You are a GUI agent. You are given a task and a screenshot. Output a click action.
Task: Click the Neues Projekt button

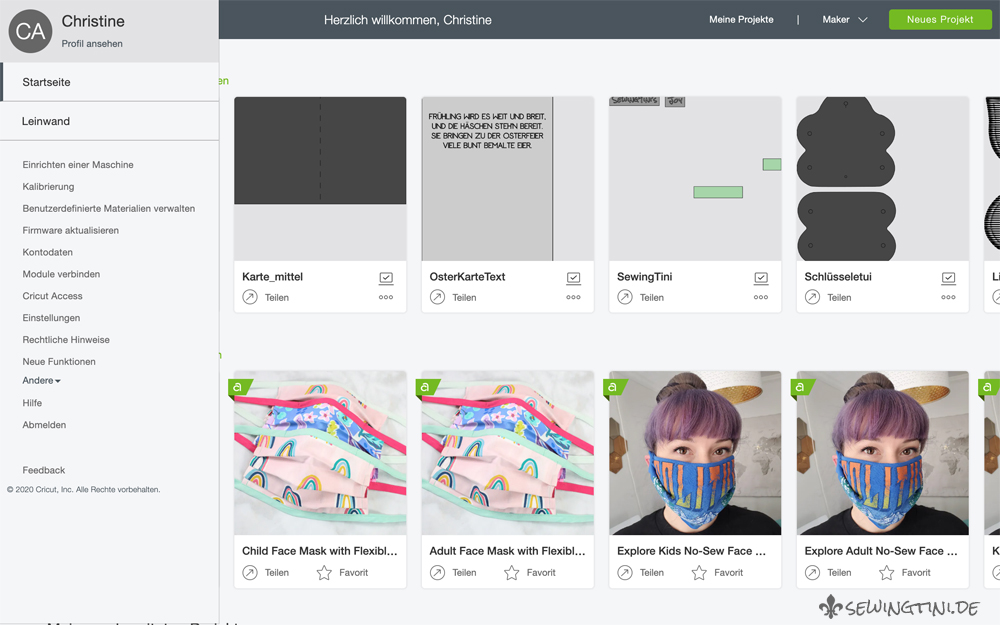(x=940, y=20)
